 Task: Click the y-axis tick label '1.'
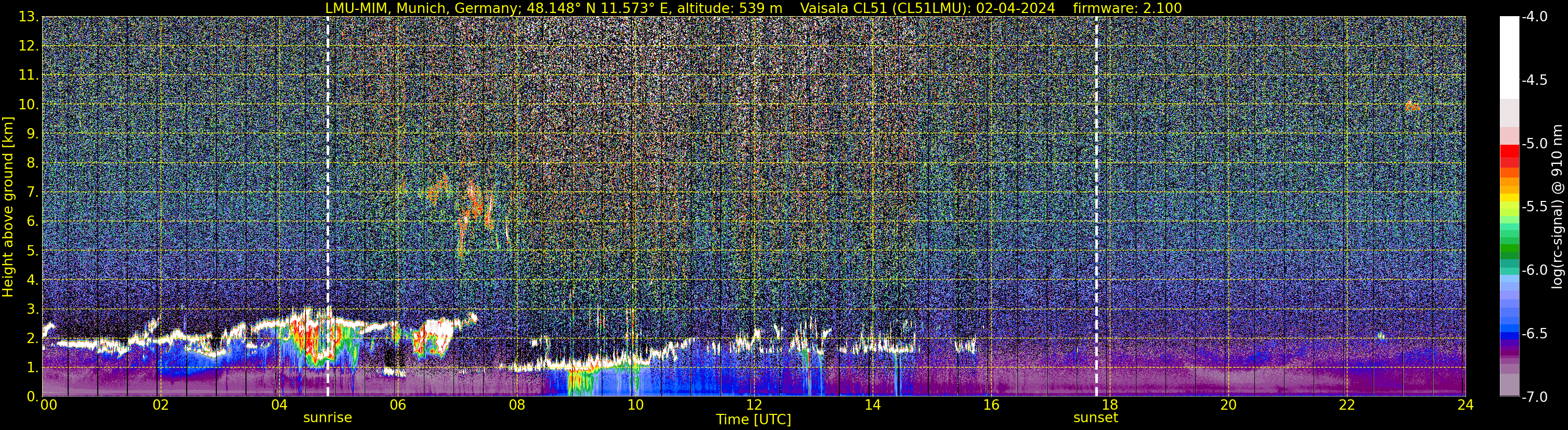[33, 368]
